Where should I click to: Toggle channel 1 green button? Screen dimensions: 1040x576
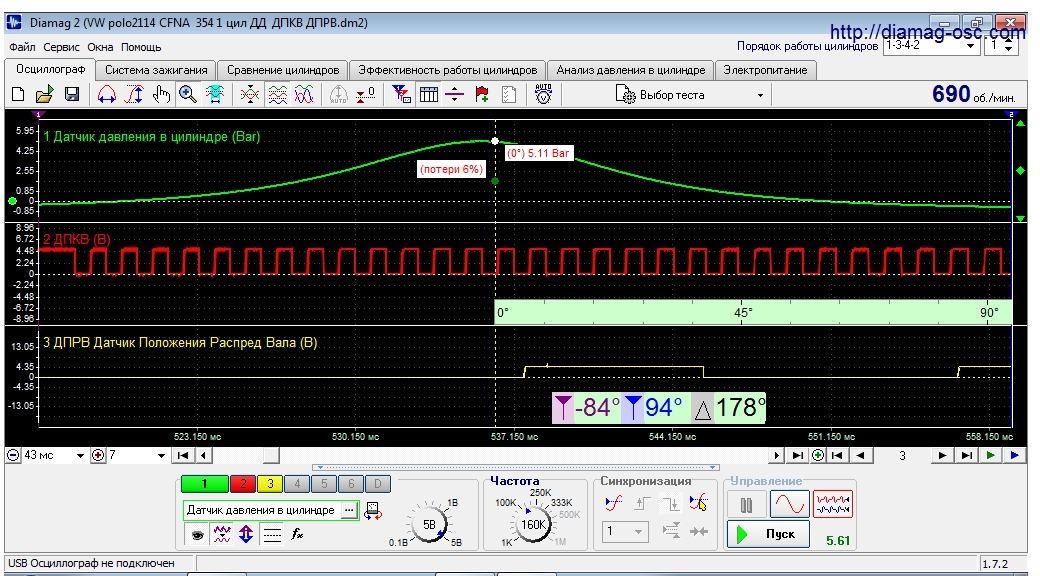tap(204, 484)
